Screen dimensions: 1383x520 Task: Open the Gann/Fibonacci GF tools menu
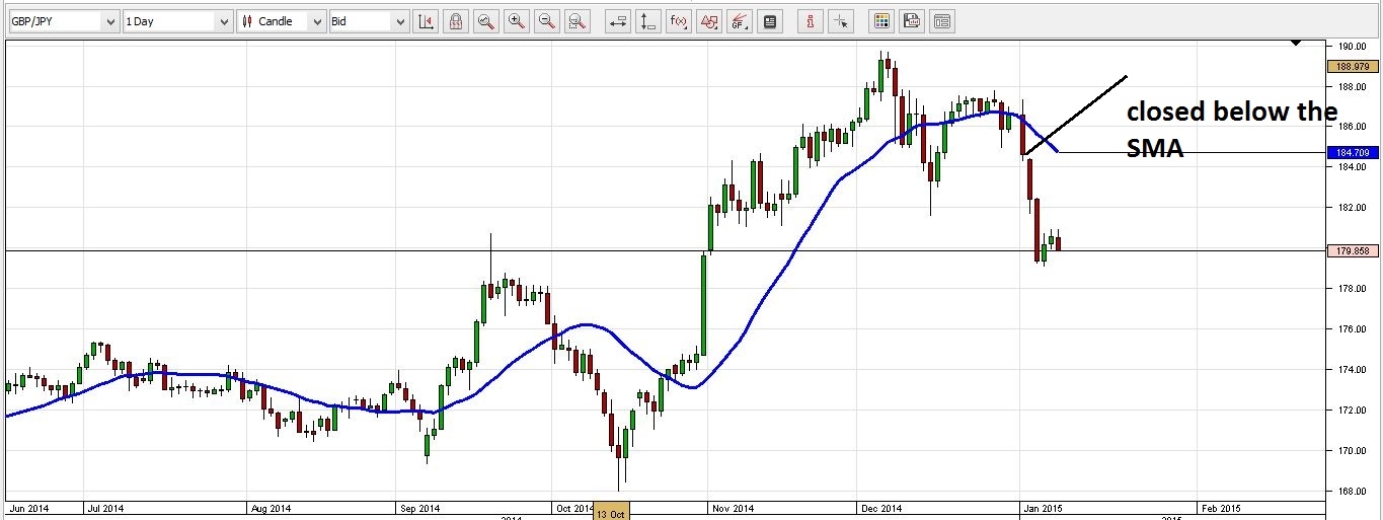coord(739,21)
